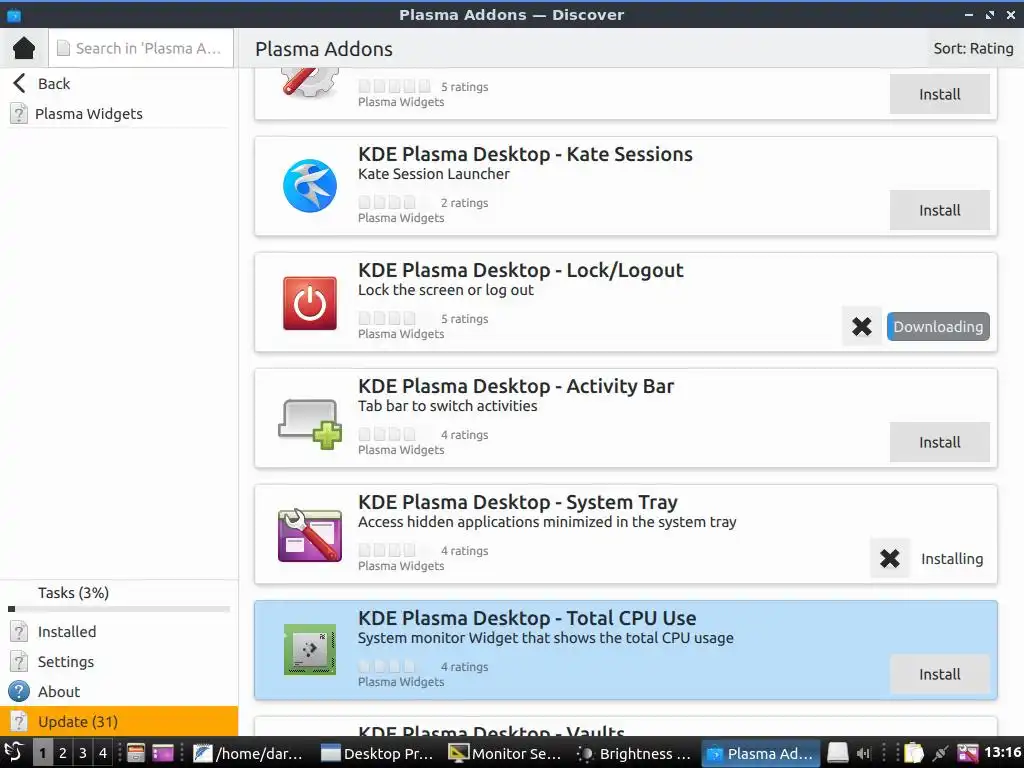Open the Settings section in sidebar
This screenshot has width=1024, height=768.
tap(119, 662)
